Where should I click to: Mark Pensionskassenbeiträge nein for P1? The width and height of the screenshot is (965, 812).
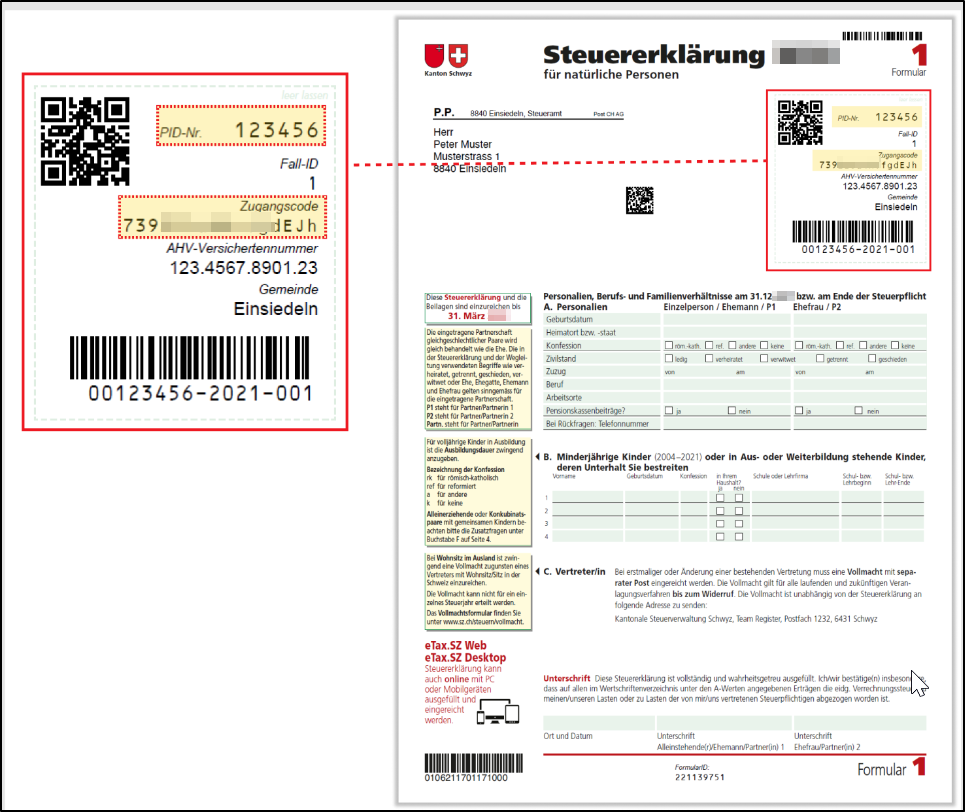(x=732, y=410)
